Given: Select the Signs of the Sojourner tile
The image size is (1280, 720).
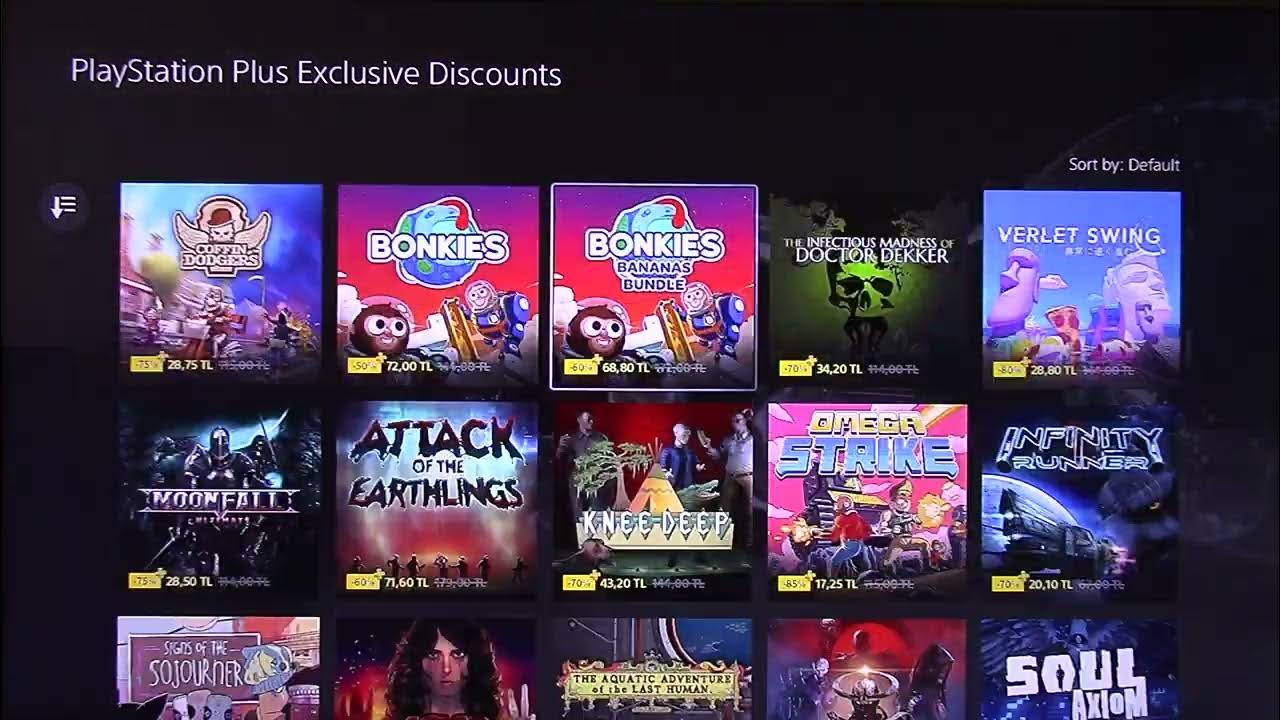Looking at the screenshot, I should point(218,668).
